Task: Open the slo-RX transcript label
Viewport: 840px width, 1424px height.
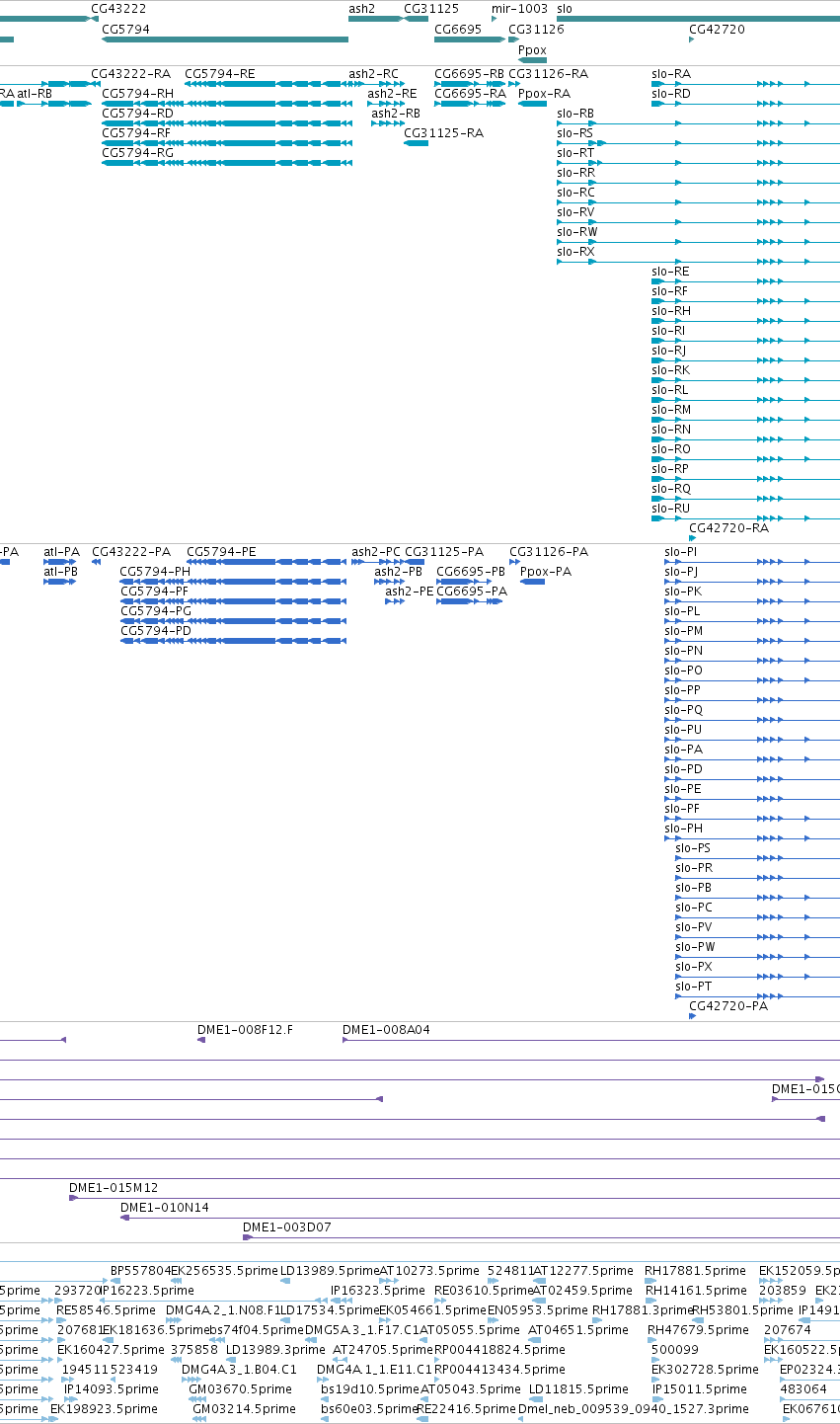Action: point(576,252)
